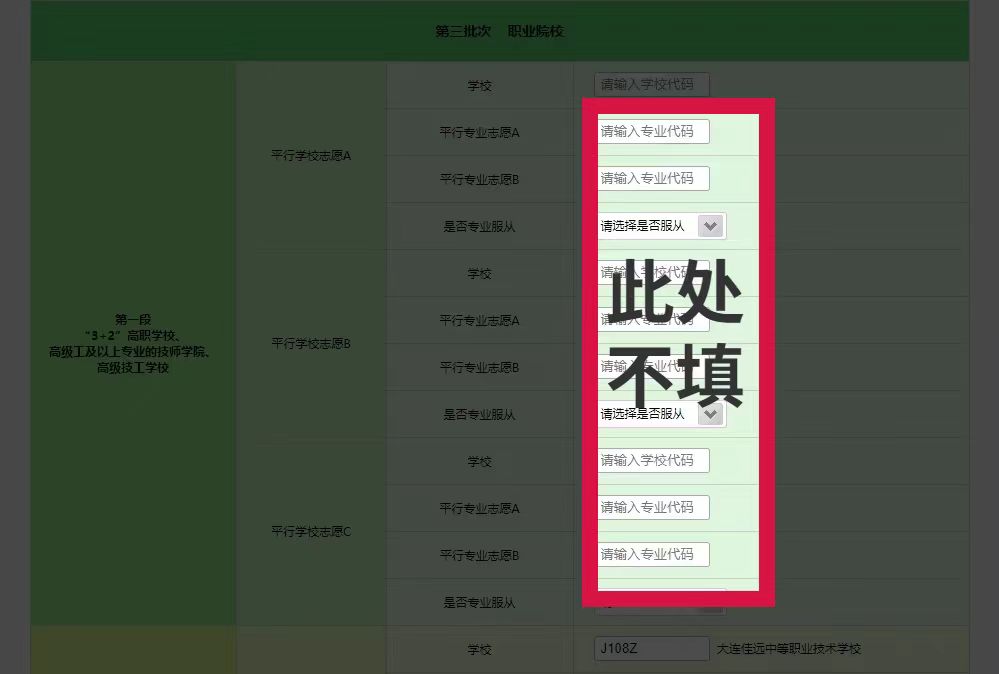The width and height of the screenshot is (999, 674).
Task: Click the 平行学校志愿C group label
Action: click(x=311, y=531)
